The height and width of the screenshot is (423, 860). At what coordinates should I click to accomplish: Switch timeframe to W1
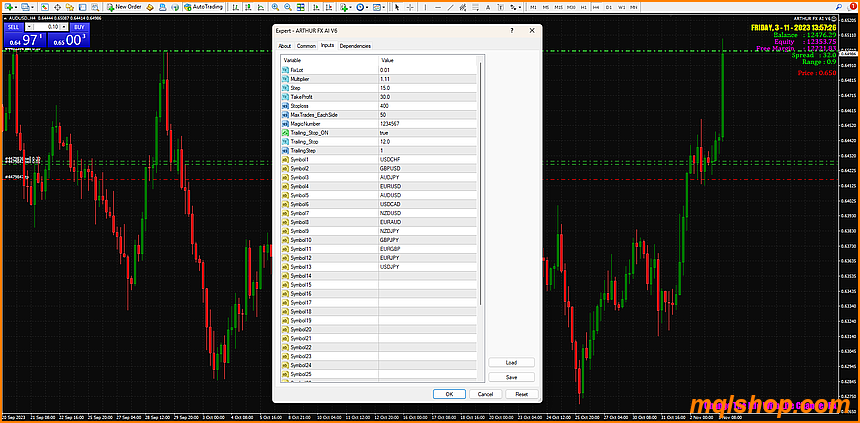coord(621,7)
